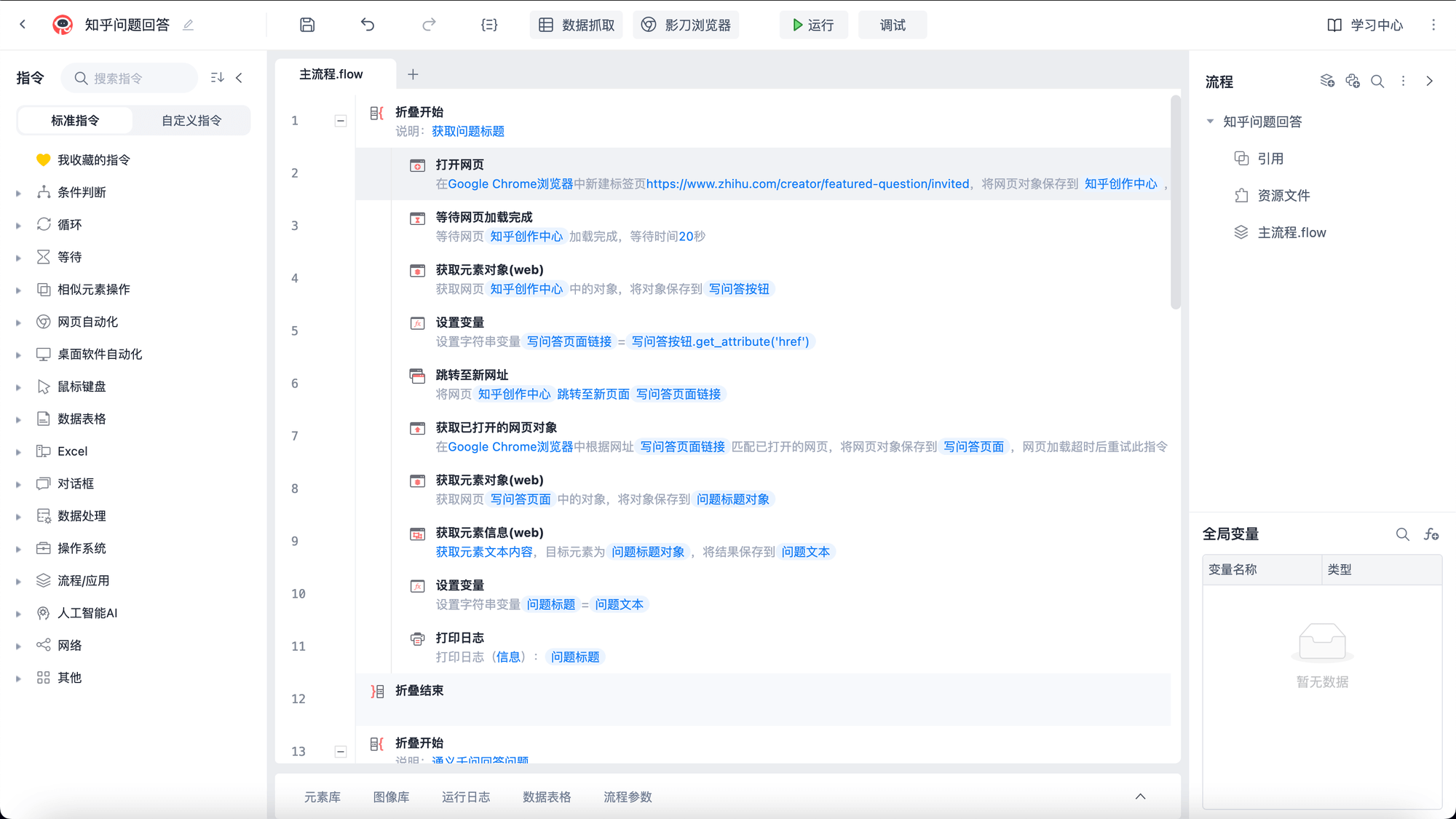
Task: Search flows with the magnifier icon
Action: point(1377,81)
